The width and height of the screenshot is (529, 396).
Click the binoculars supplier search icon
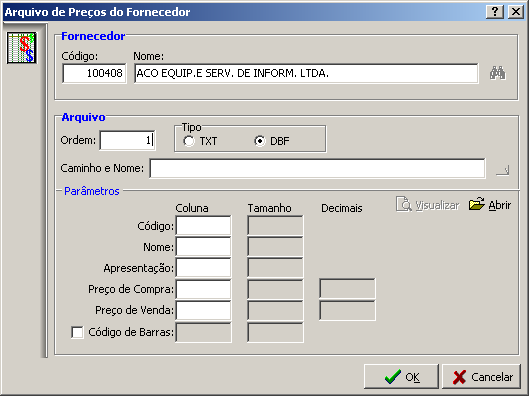(x=498, y=73)
